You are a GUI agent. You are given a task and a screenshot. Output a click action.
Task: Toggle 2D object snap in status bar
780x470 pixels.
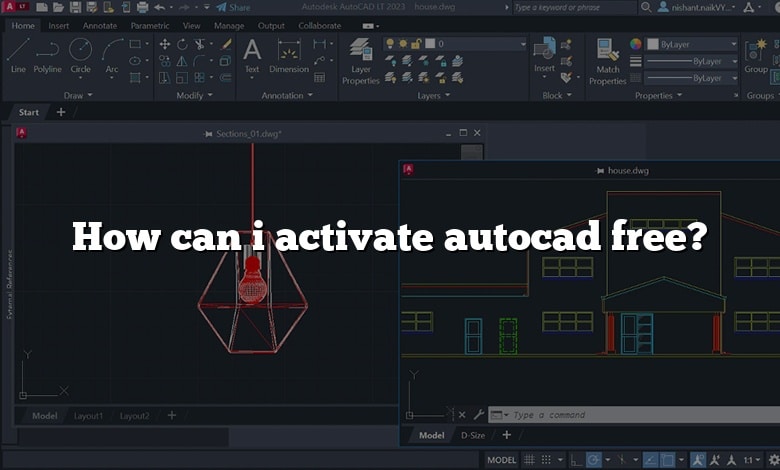(x=667, y=460)
